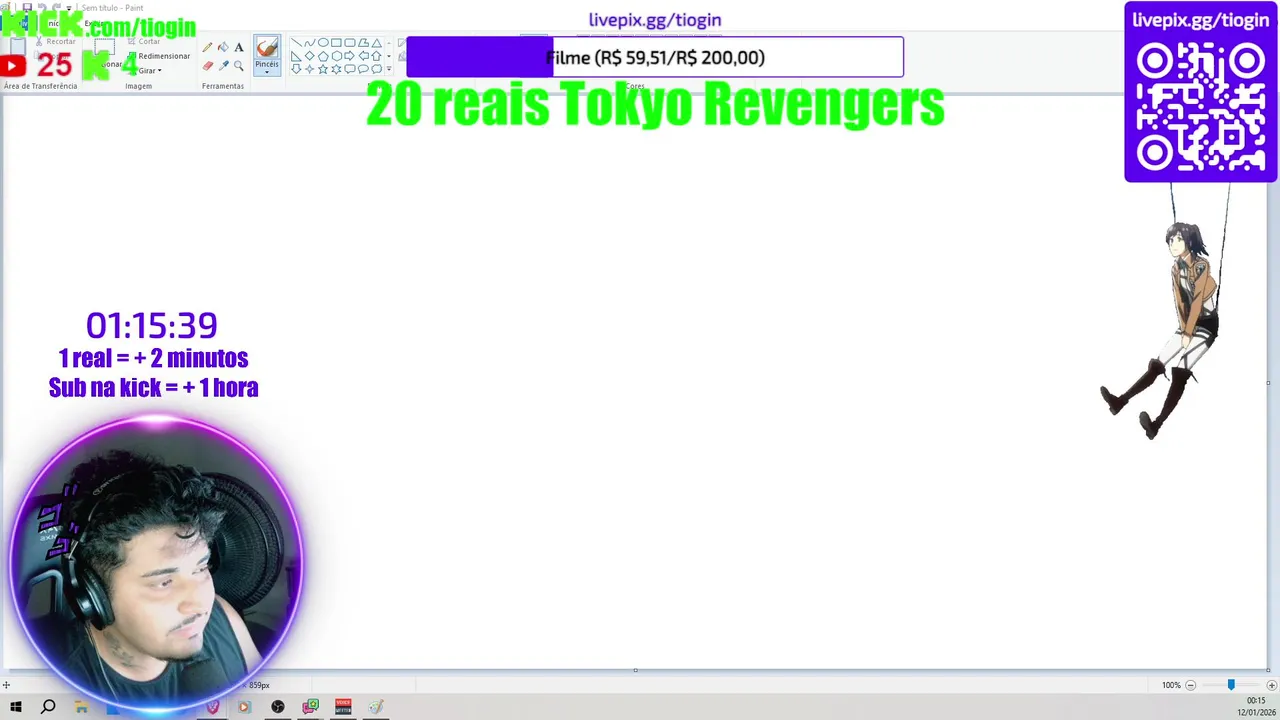Select the Eraser tool
The height and width of the screenshot is (720, 1280).
tap(207, 65)
